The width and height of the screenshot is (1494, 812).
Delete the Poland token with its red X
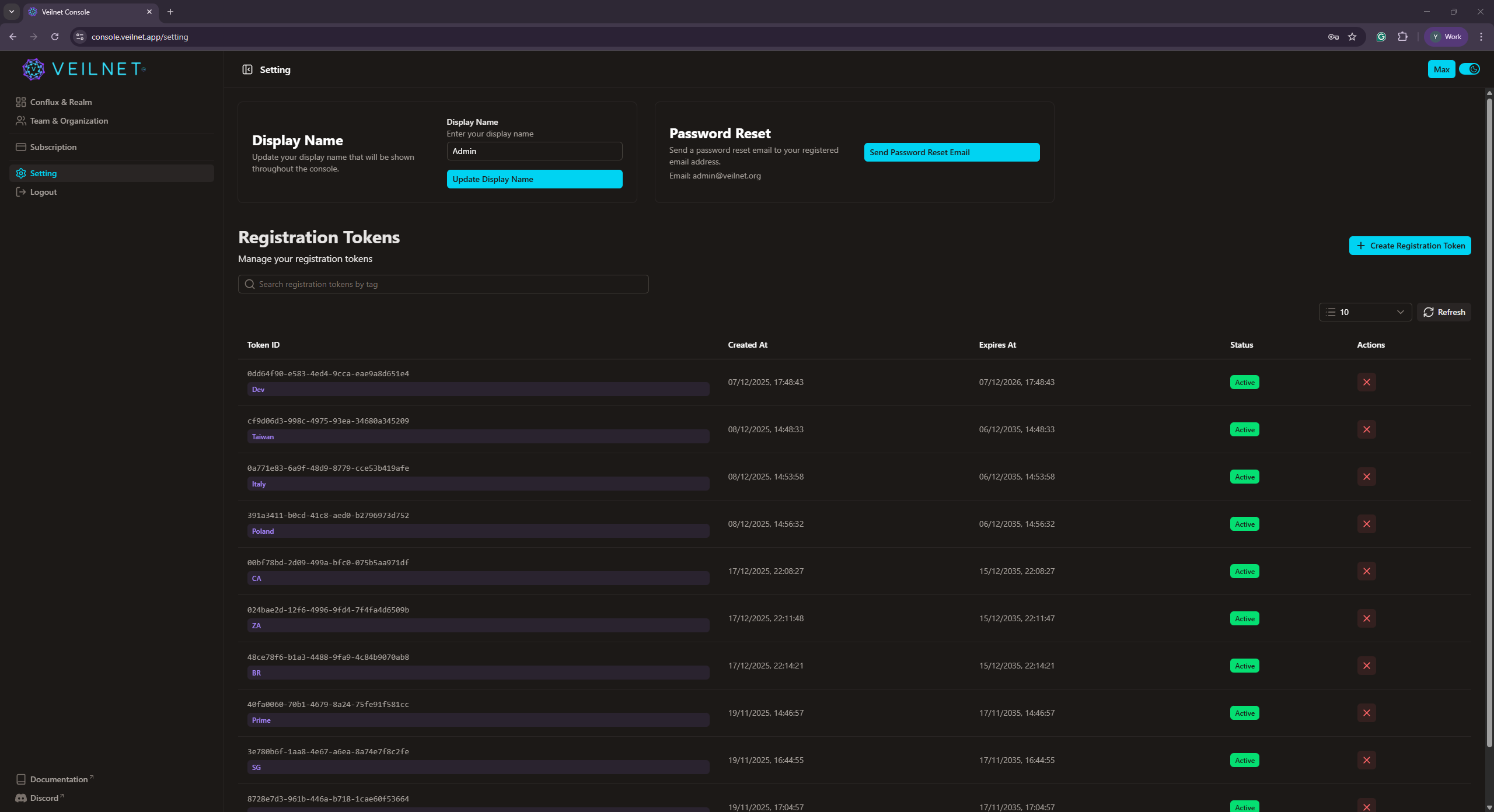1367,523
